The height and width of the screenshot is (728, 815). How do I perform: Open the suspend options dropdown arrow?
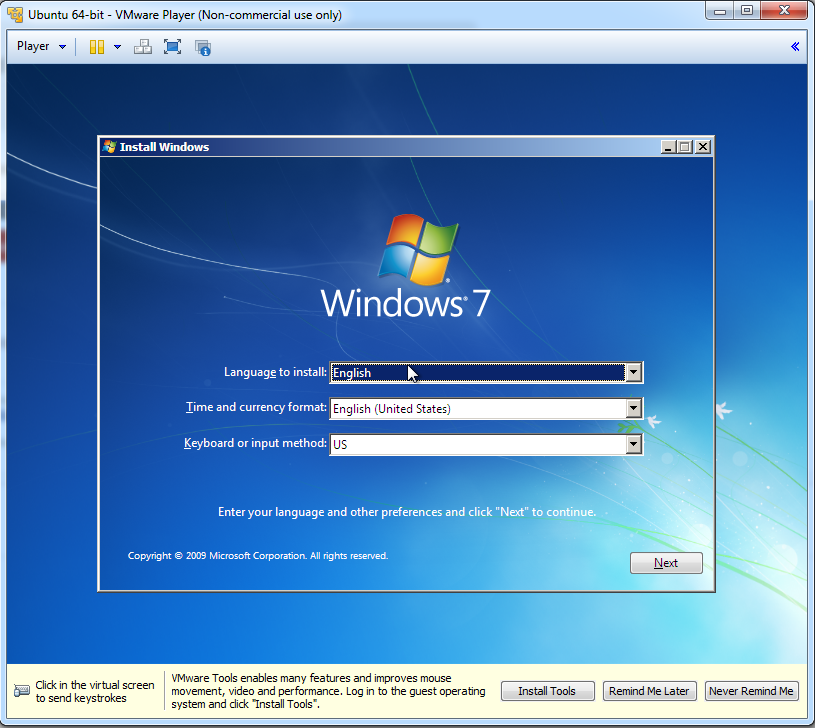tap(117, 46)
